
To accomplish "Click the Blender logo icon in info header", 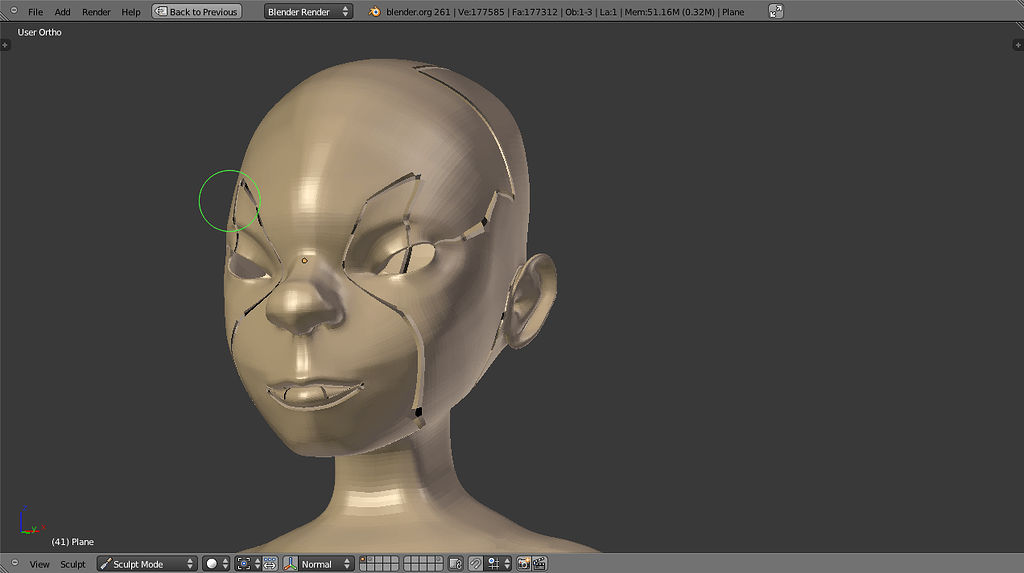I will pos(374,12).
